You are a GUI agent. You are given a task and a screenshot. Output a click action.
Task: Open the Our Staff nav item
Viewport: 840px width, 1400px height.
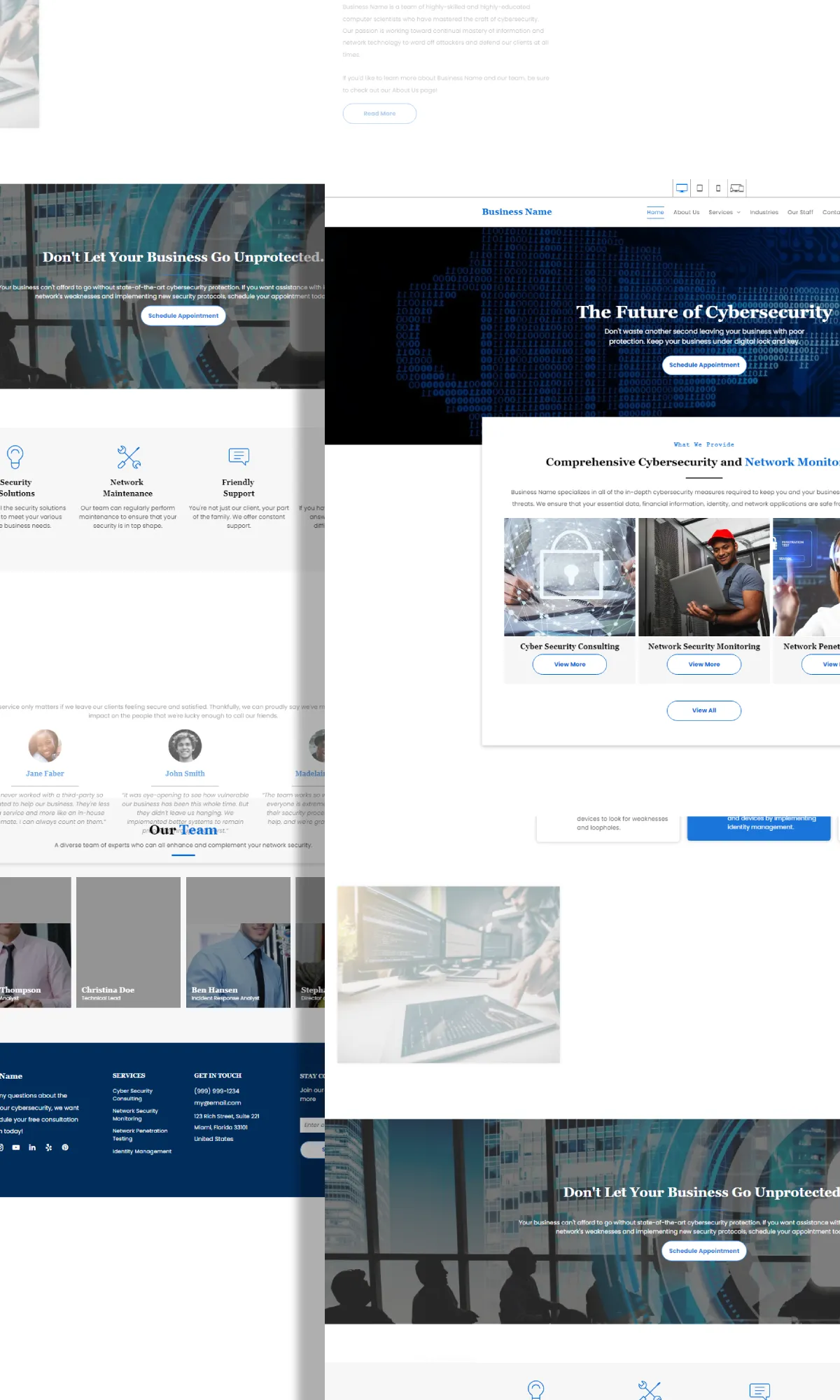(800, 212)
